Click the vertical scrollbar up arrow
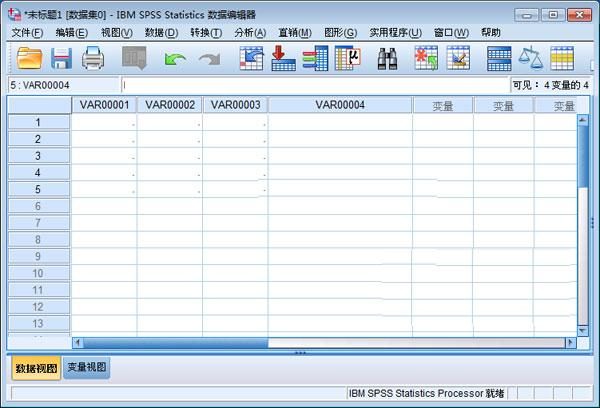The image size is (600, 408). [583, 120]
